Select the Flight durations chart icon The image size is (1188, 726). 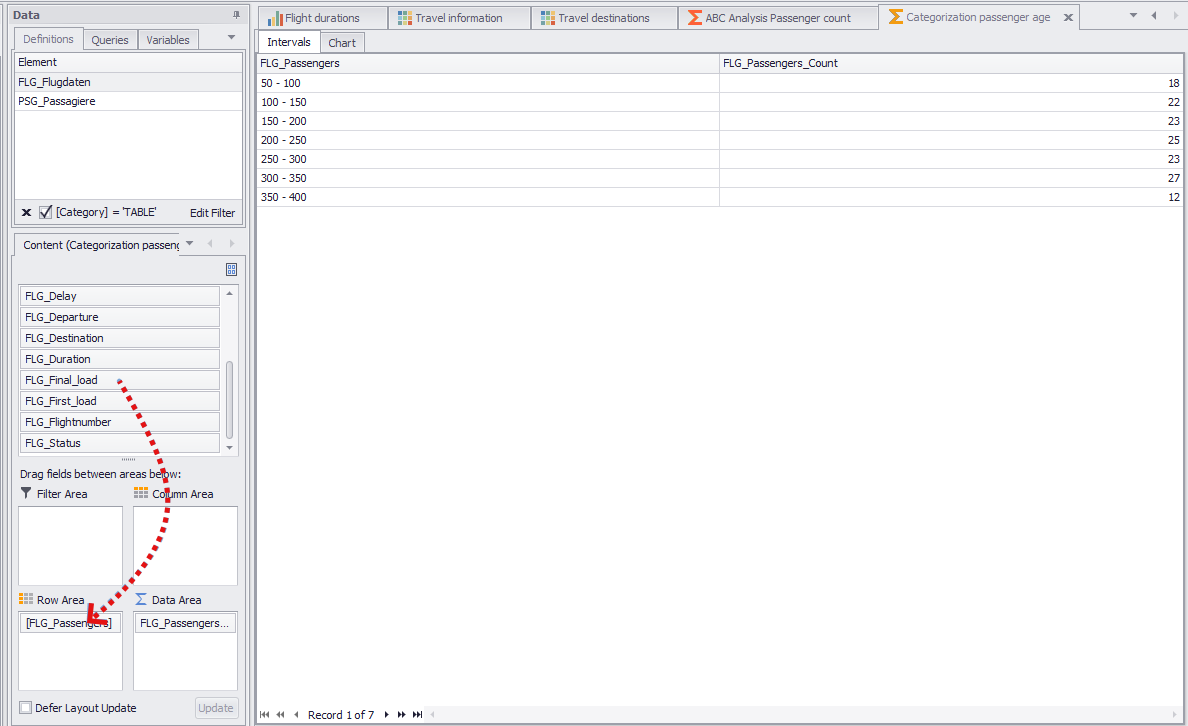pyautogui.click(x=275, y=17)
